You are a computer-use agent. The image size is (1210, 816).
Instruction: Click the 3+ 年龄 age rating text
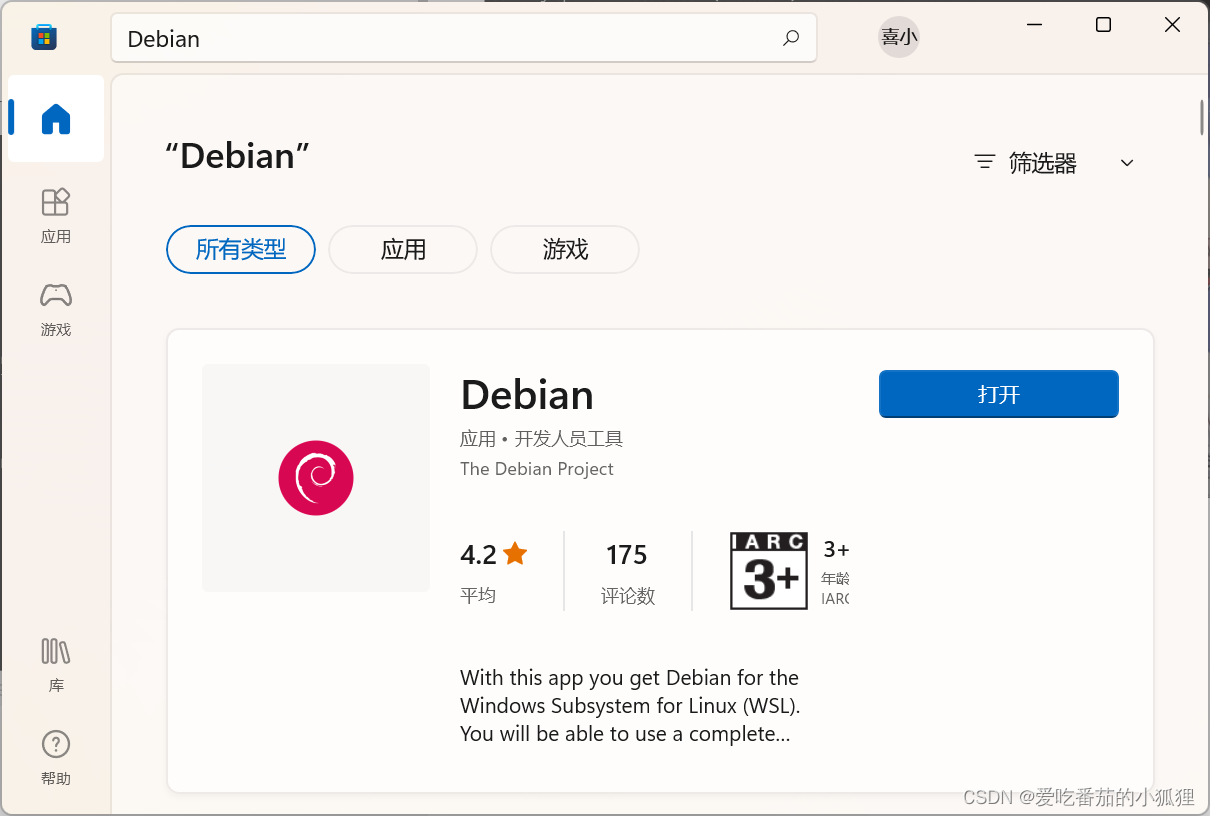coord(836,573)
